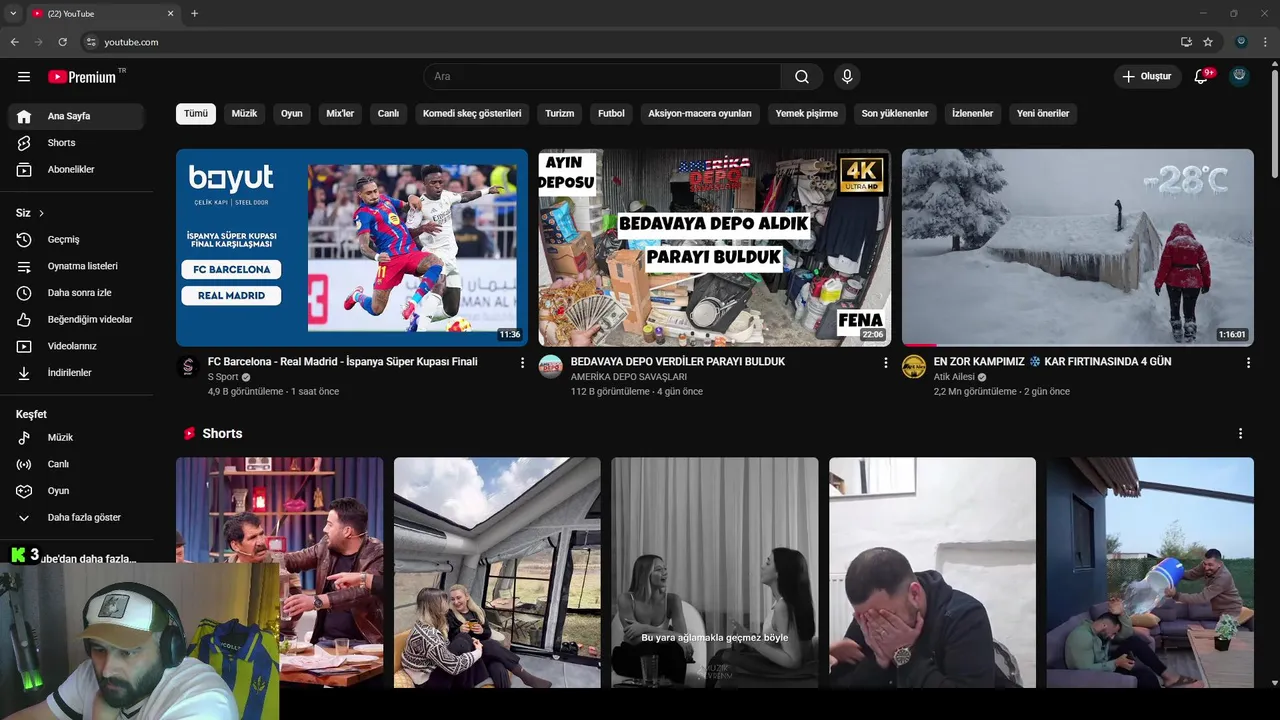Image resolution: width=1280 pixels, height=720 pixels.
Task: Start voice search with microphone icon
Action: 847,77
